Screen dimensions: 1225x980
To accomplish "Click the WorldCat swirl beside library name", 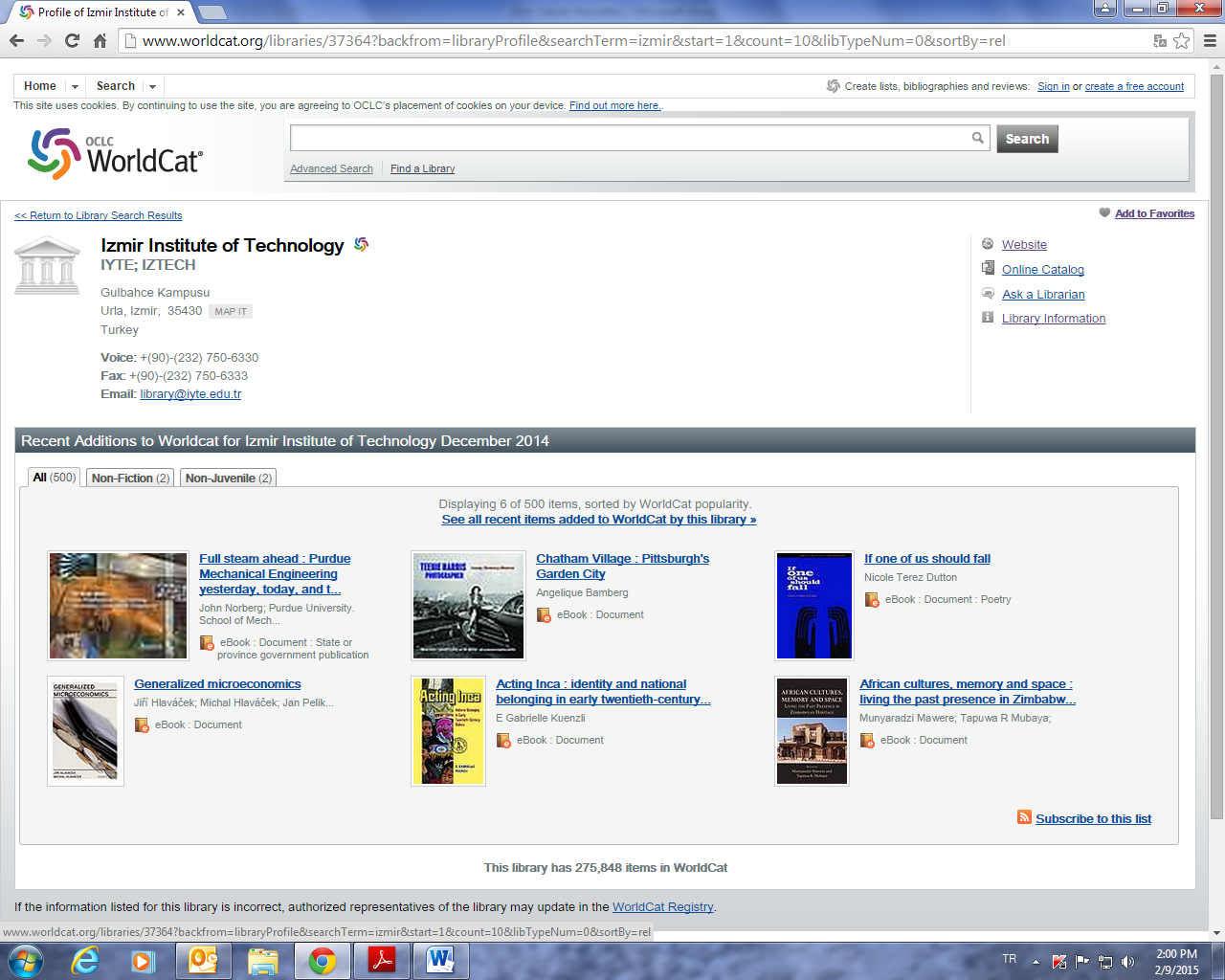I will [361, 244].
